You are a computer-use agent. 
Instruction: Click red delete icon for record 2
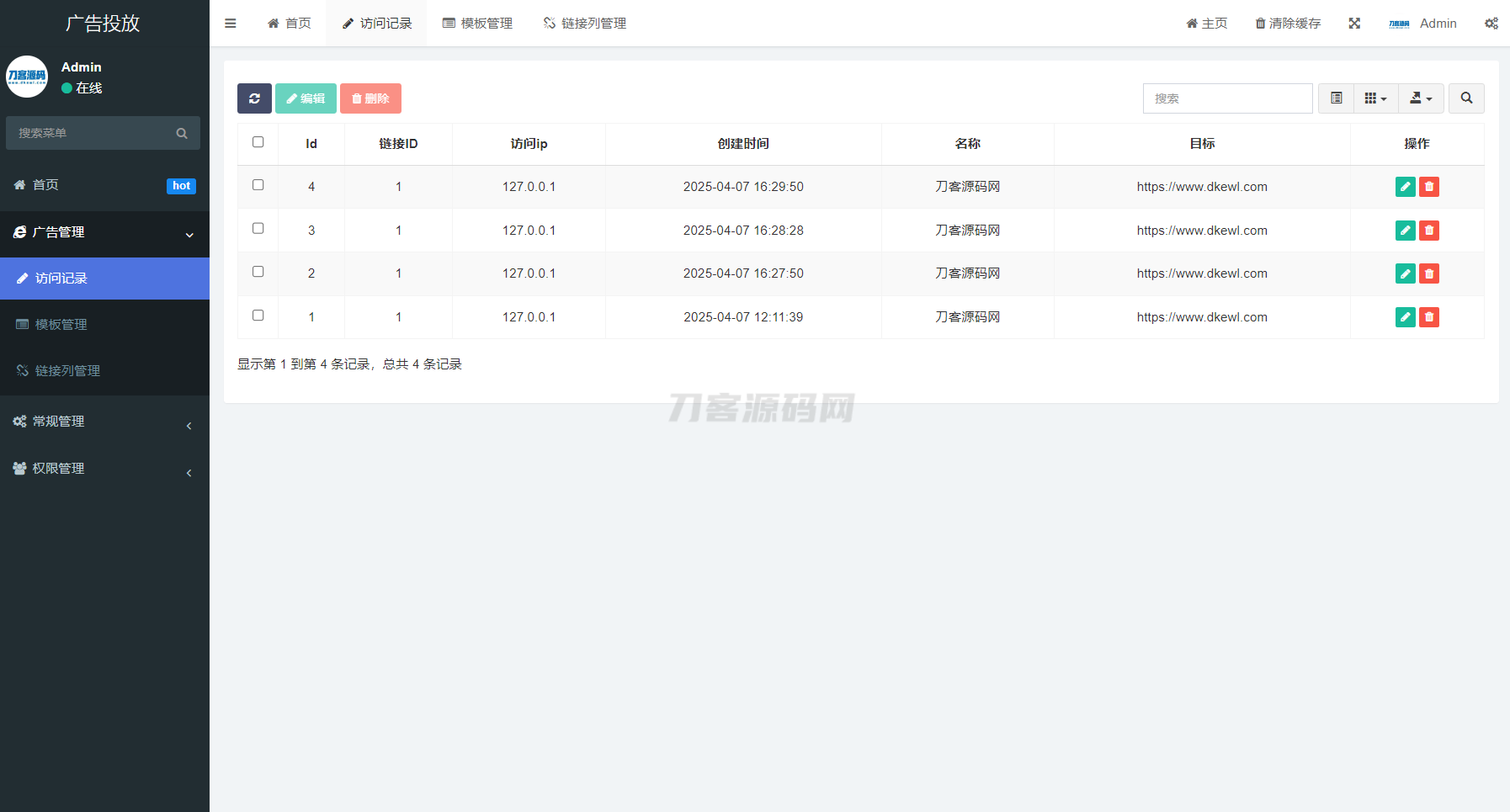1429,273
